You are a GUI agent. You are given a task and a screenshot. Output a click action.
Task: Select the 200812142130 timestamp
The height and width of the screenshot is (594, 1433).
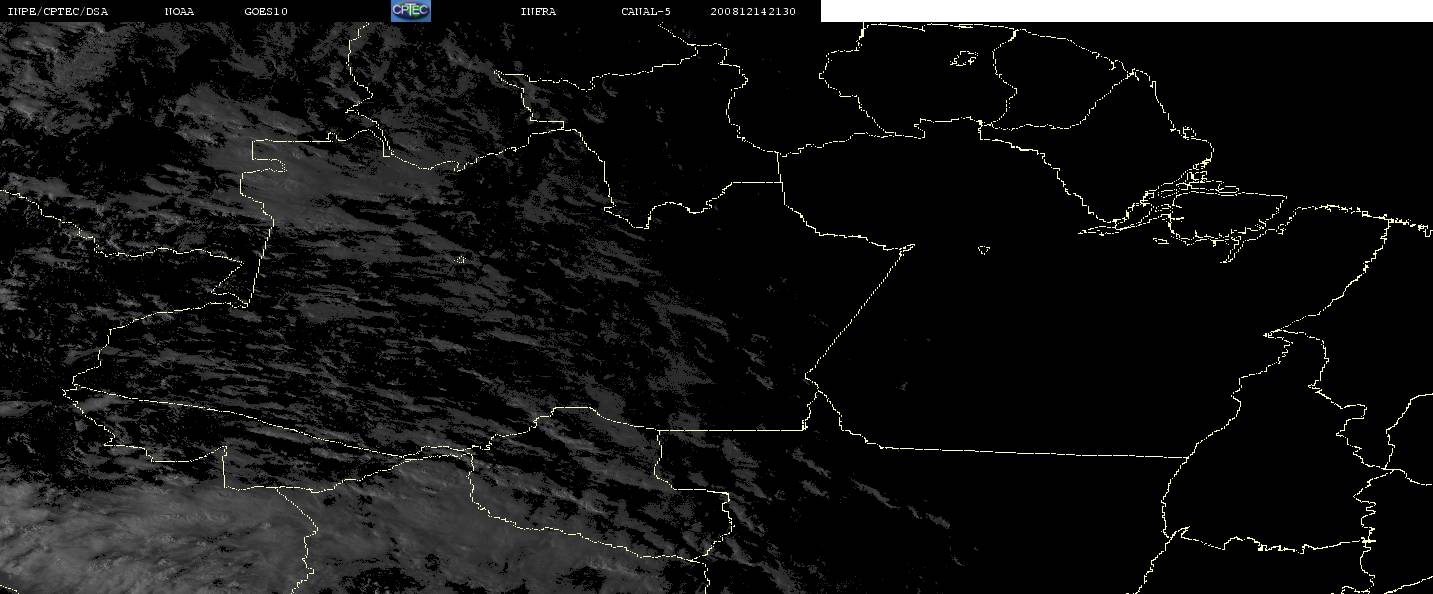pyautogui.click(x=754, y=12)
